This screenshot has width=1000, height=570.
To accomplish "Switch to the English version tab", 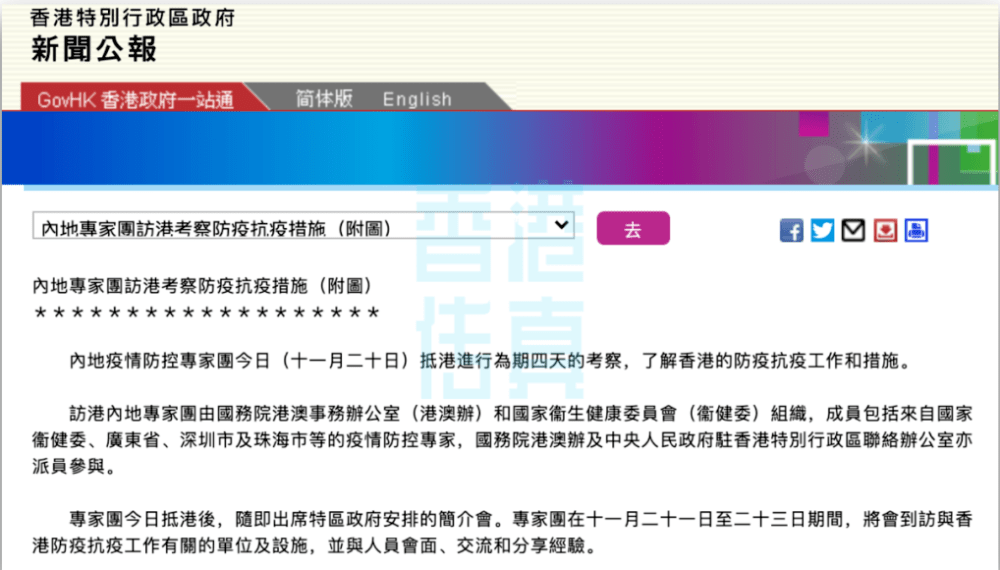I will pos(417,99).
